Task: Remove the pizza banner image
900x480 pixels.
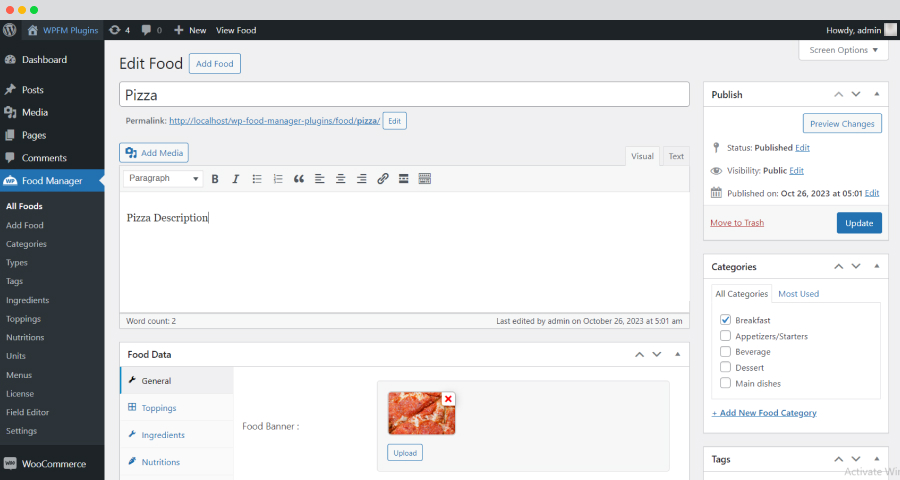Action: (x=448, y=398)
